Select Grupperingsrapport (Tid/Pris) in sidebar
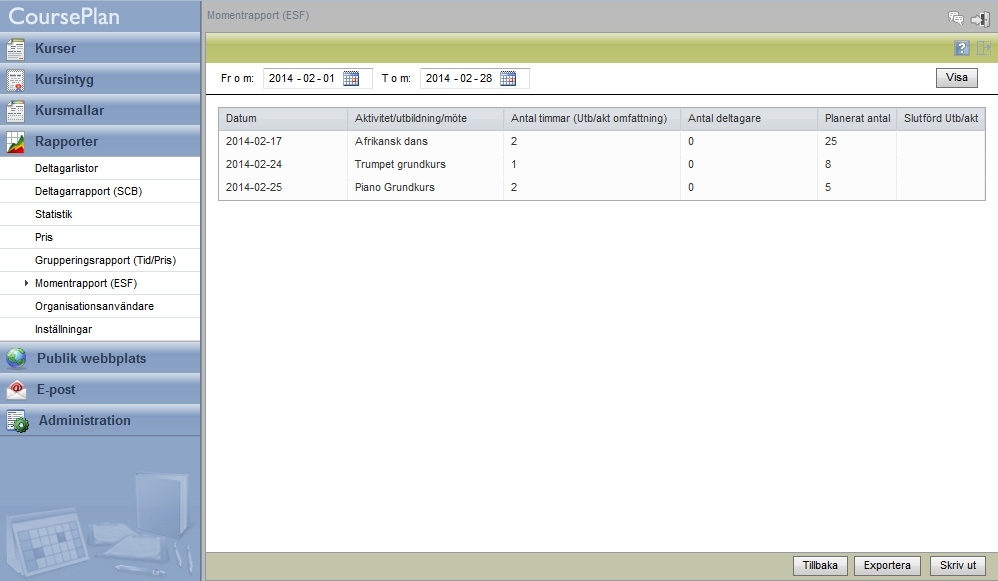 pos(105,260)
